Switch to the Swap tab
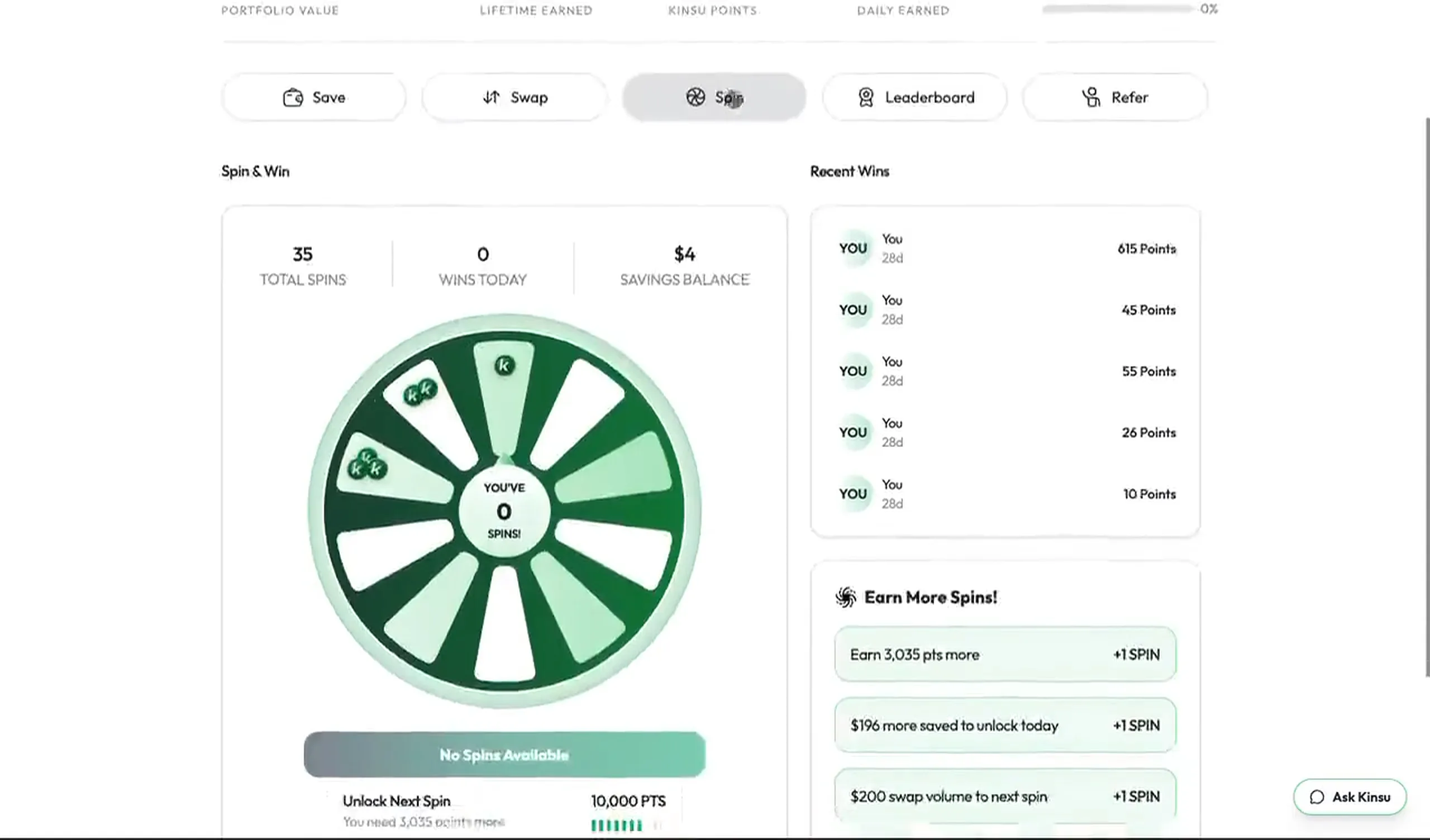Image resolution: width=1430 pixels, height=840 pixels. 514,97
